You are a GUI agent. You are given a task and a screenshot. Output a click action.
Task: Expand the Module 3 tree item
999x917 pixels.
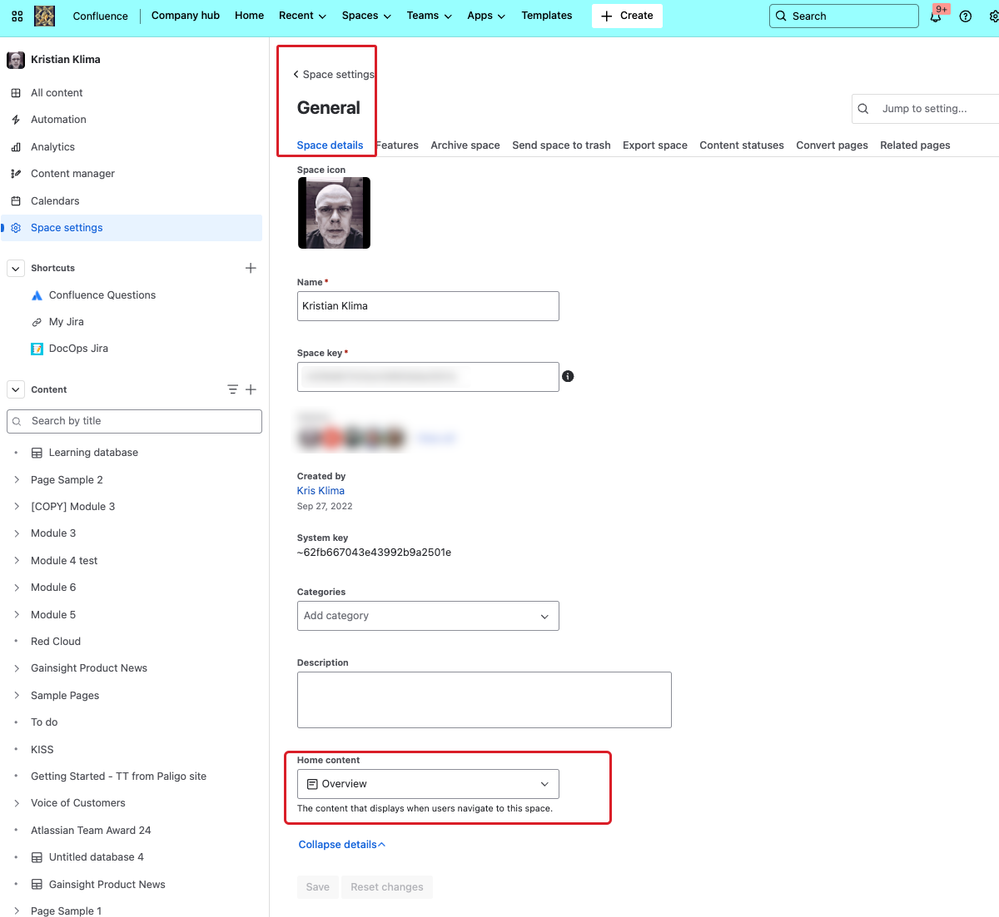(17, 533)
